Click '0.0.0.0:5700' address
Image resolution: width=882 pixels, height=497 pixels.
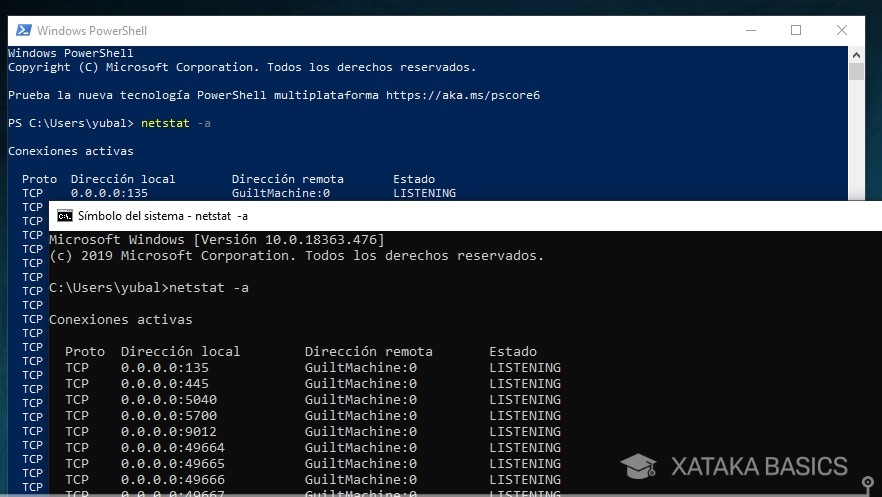pos(169,415)
